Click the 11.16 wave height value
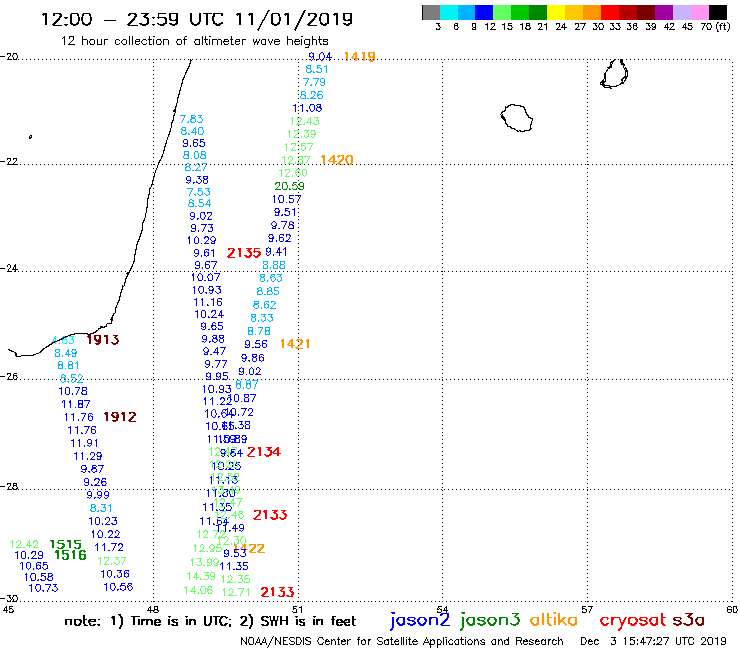The width and height of the screenshot is (740, 650). tap(208, 302)
